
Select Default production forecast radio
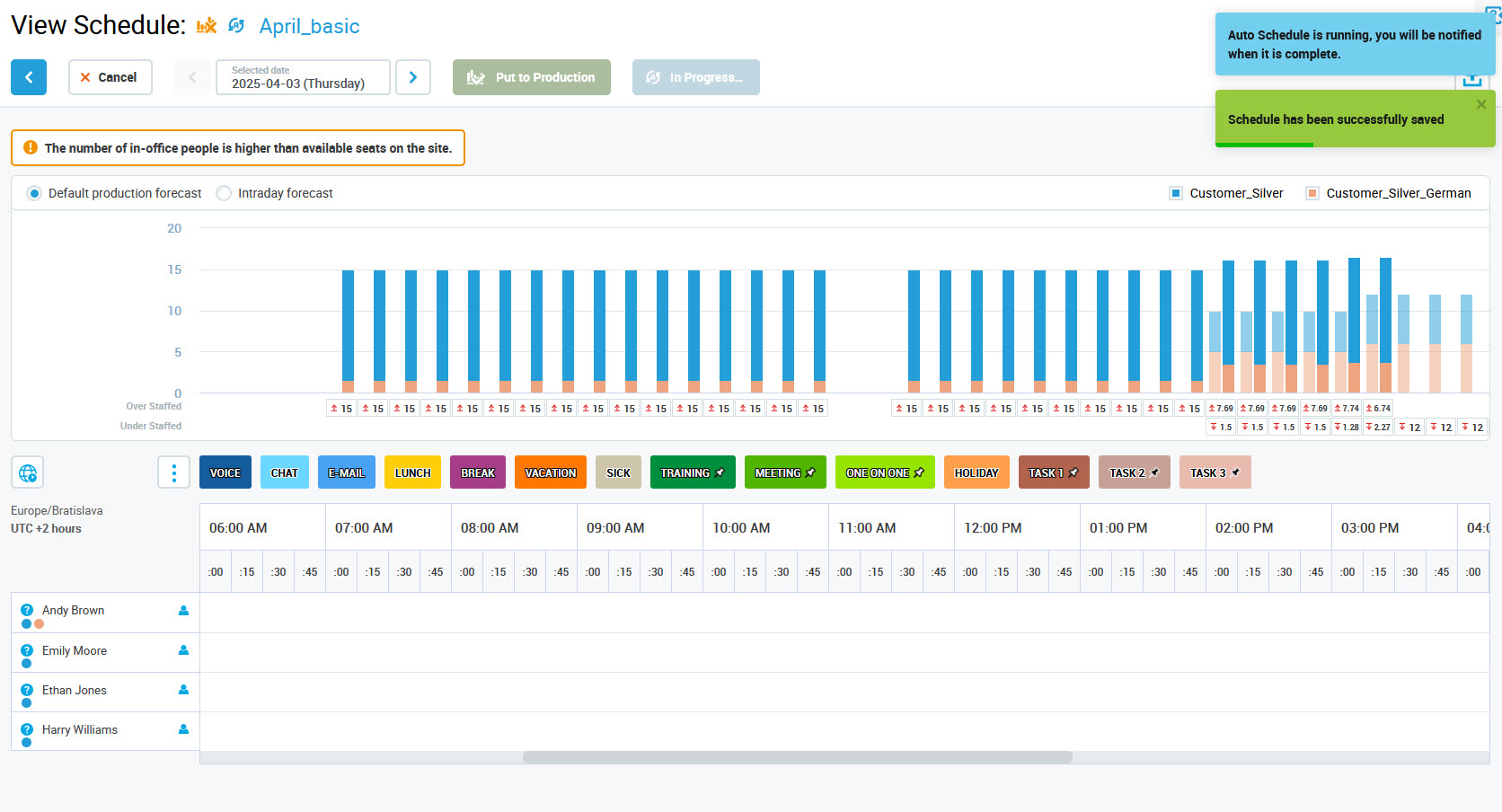pyautogui.click(x=34, y=193)
